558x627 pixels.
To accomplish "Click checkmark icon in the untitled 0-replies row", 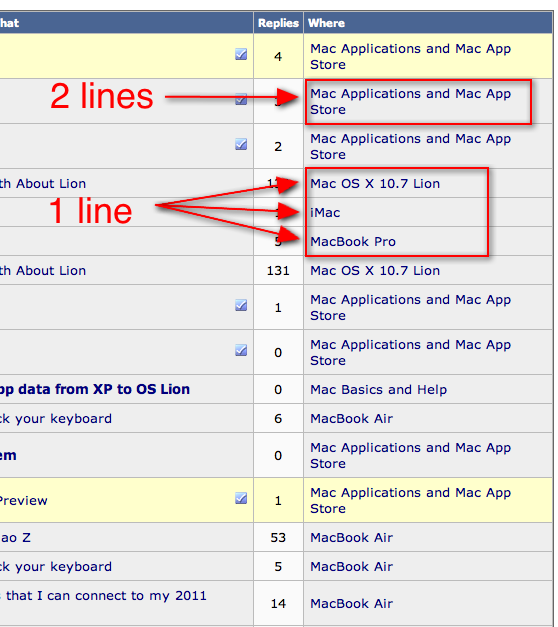I will 241,350.
